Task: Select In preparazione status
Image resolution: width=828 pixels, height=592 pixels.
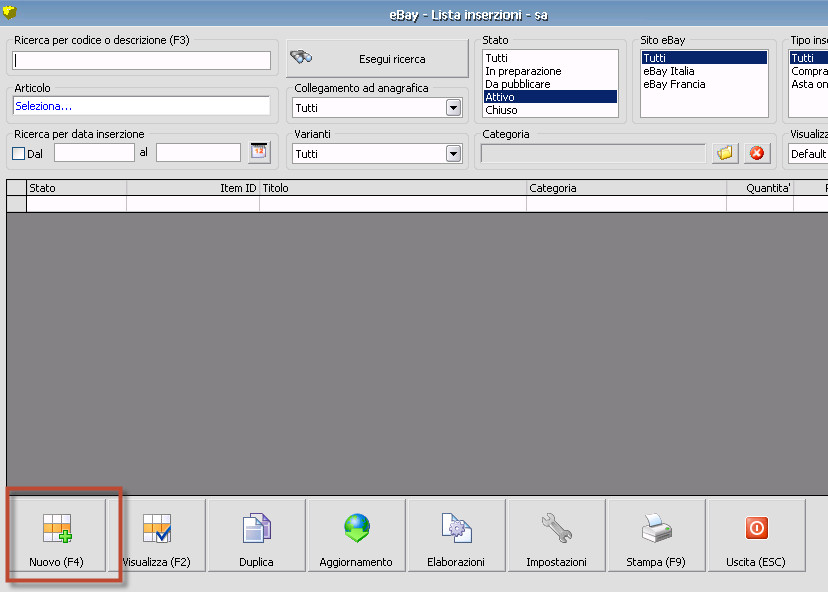Action: [x=550, y=71]
